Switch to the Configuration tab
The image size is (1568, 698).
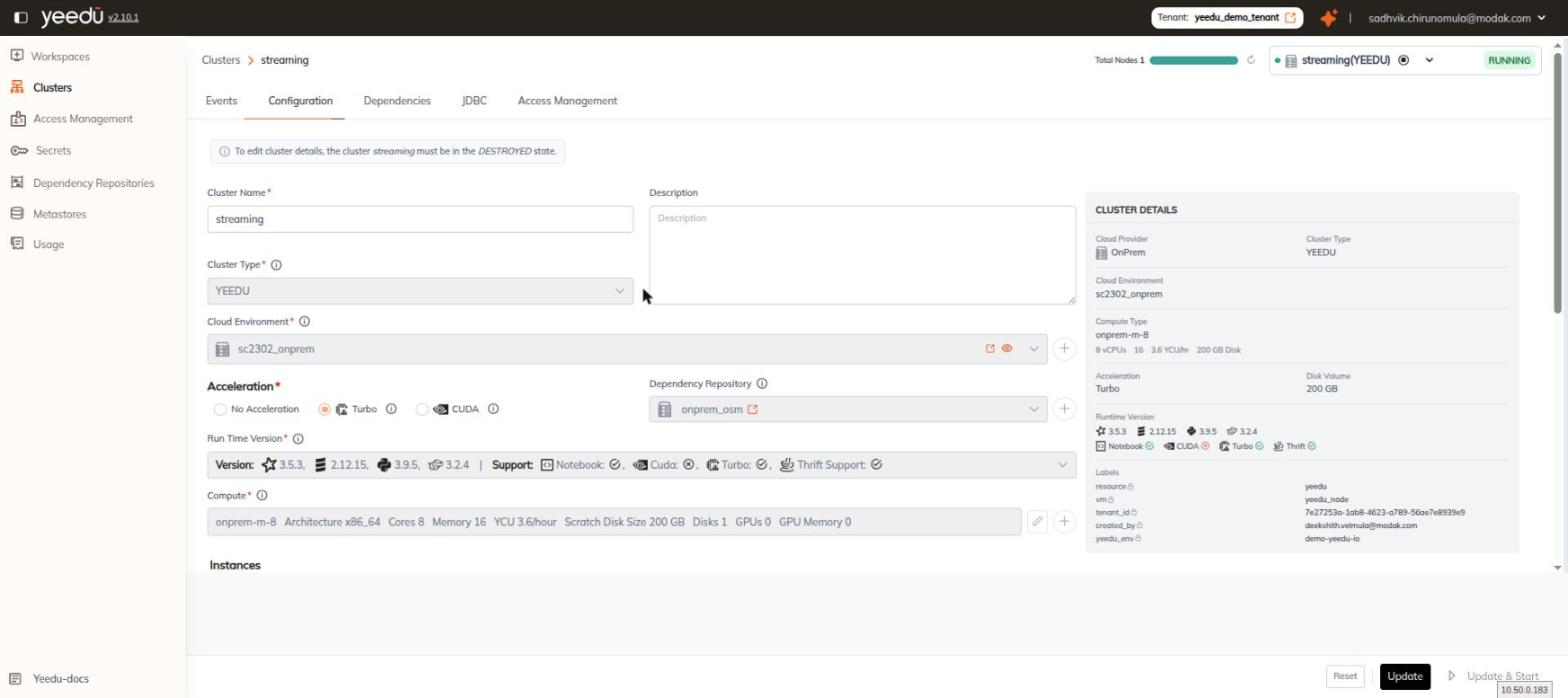point(300,101)
